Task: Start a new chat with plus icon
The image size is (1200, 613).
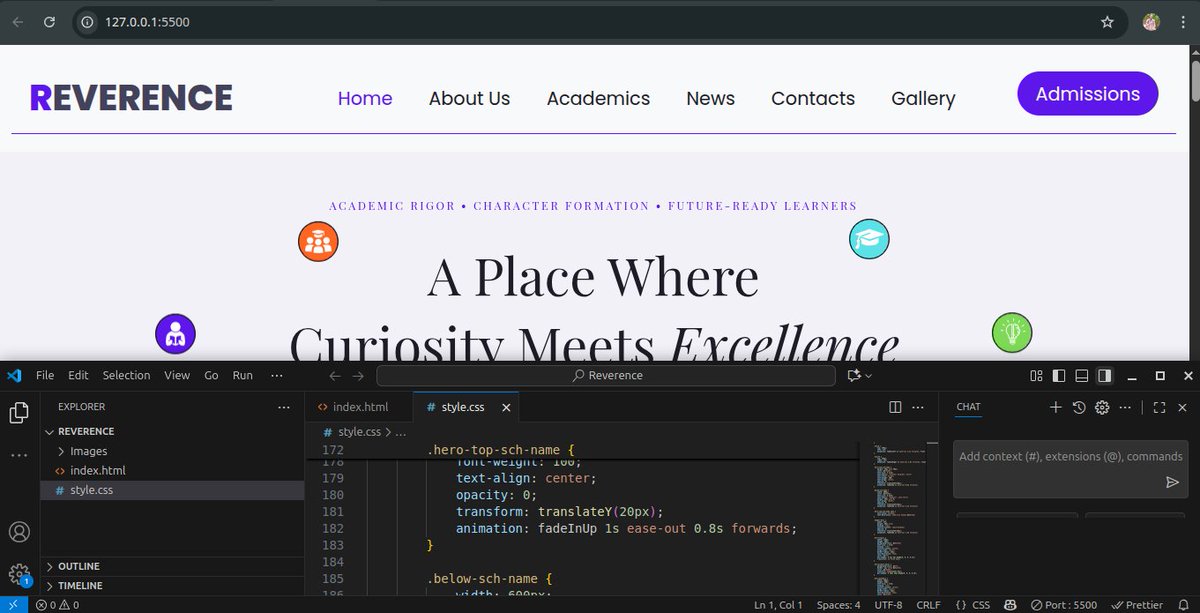Action: point(1055,407)
